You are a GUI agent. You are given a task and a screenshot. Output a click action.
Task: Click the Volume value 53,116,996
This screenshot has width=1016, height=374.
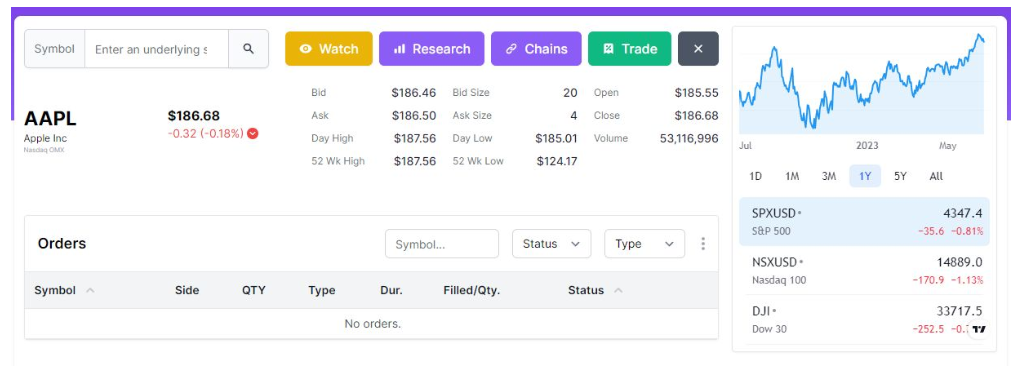click(x=689, y=138)
